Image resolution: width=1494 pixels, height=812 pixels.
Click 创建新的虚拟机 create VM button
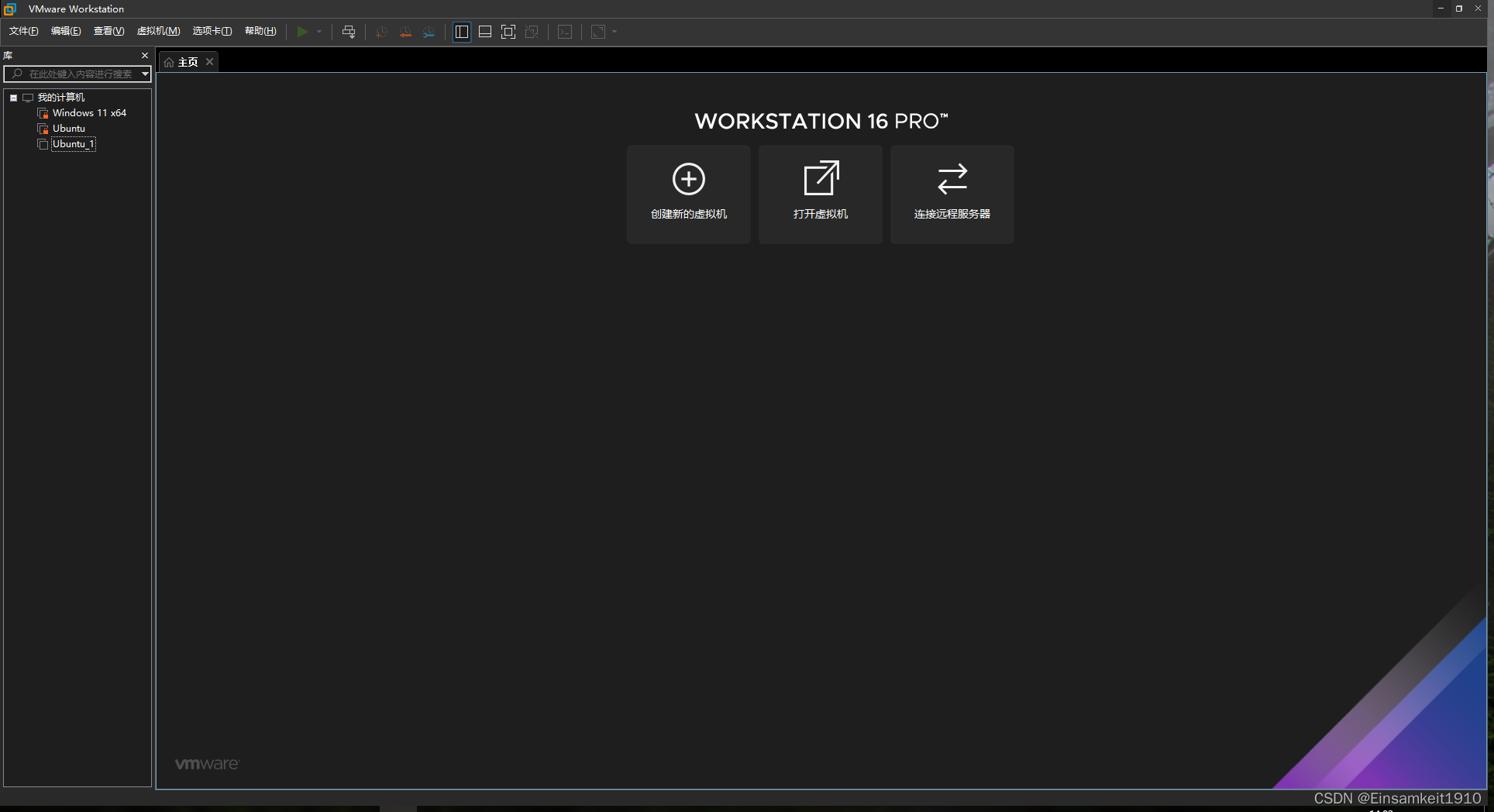click(x=689, y=194)
